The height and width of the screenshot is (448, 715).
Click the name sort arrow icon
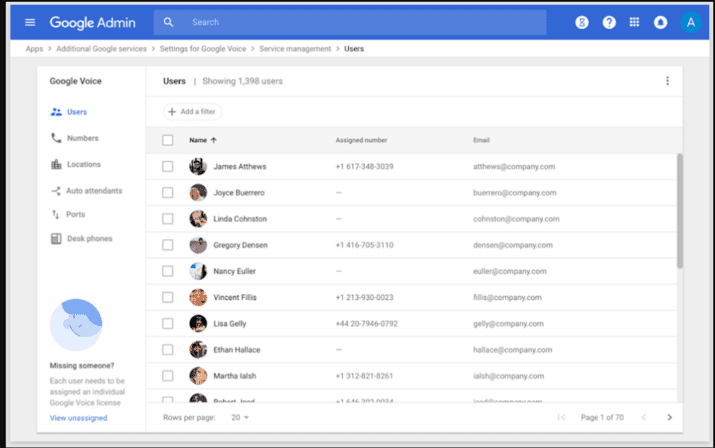click(213, 140)
